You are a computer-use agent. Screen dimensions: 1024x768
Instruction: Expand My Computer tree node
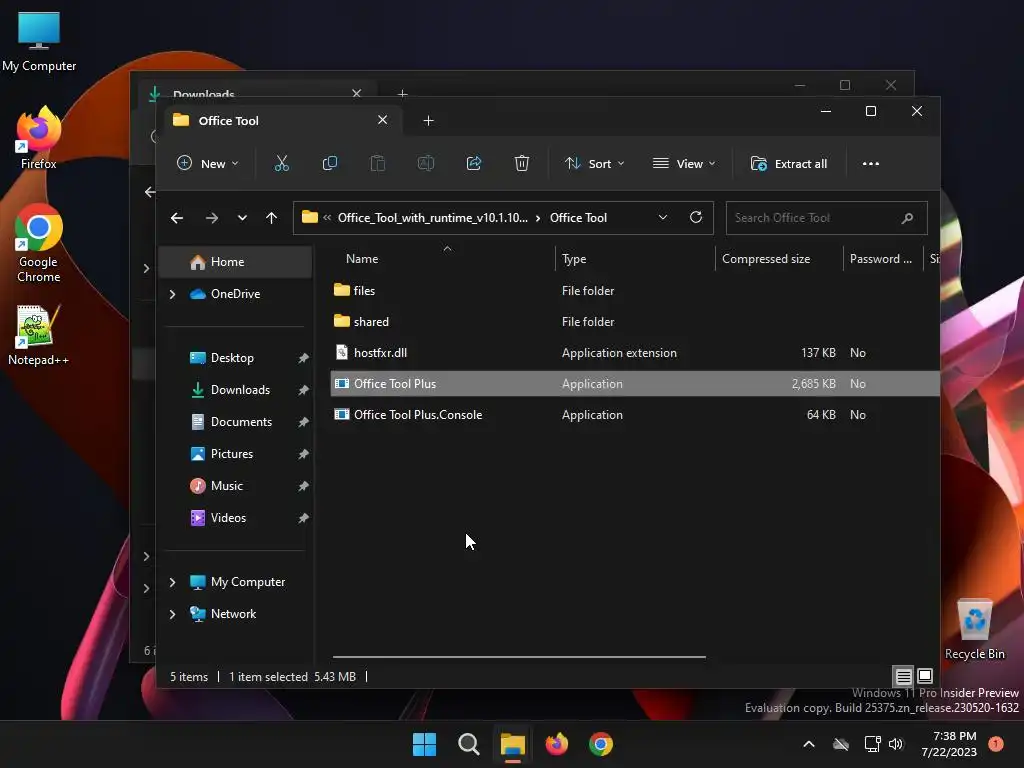click(172, 582)
